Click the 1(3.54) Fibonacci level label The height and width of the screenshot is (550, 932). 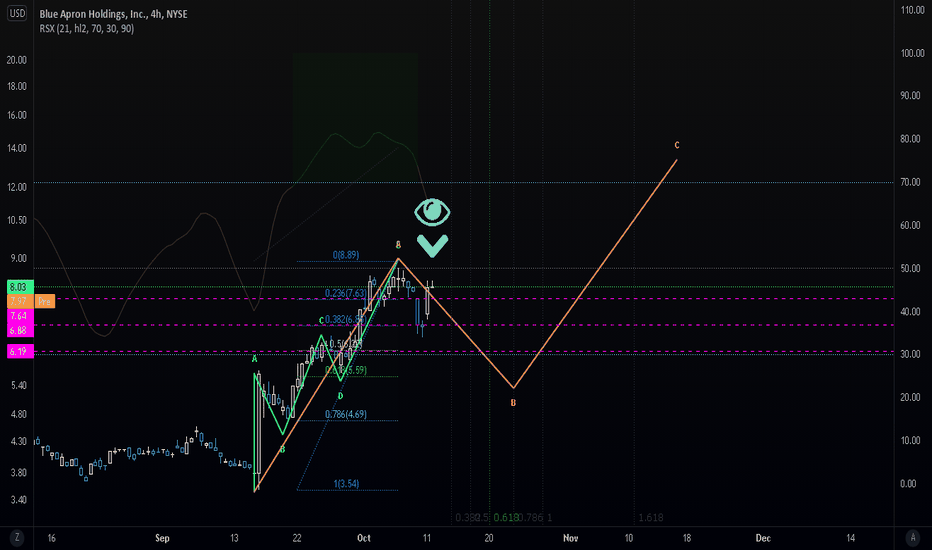pos(346,483)
